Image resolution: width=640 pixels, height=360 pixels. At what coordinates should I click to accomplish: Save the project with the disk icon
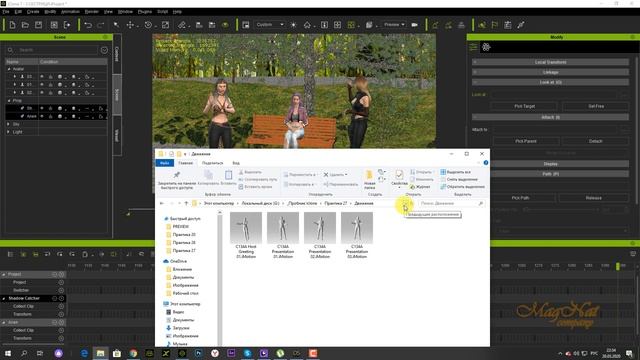click(38, 25)
